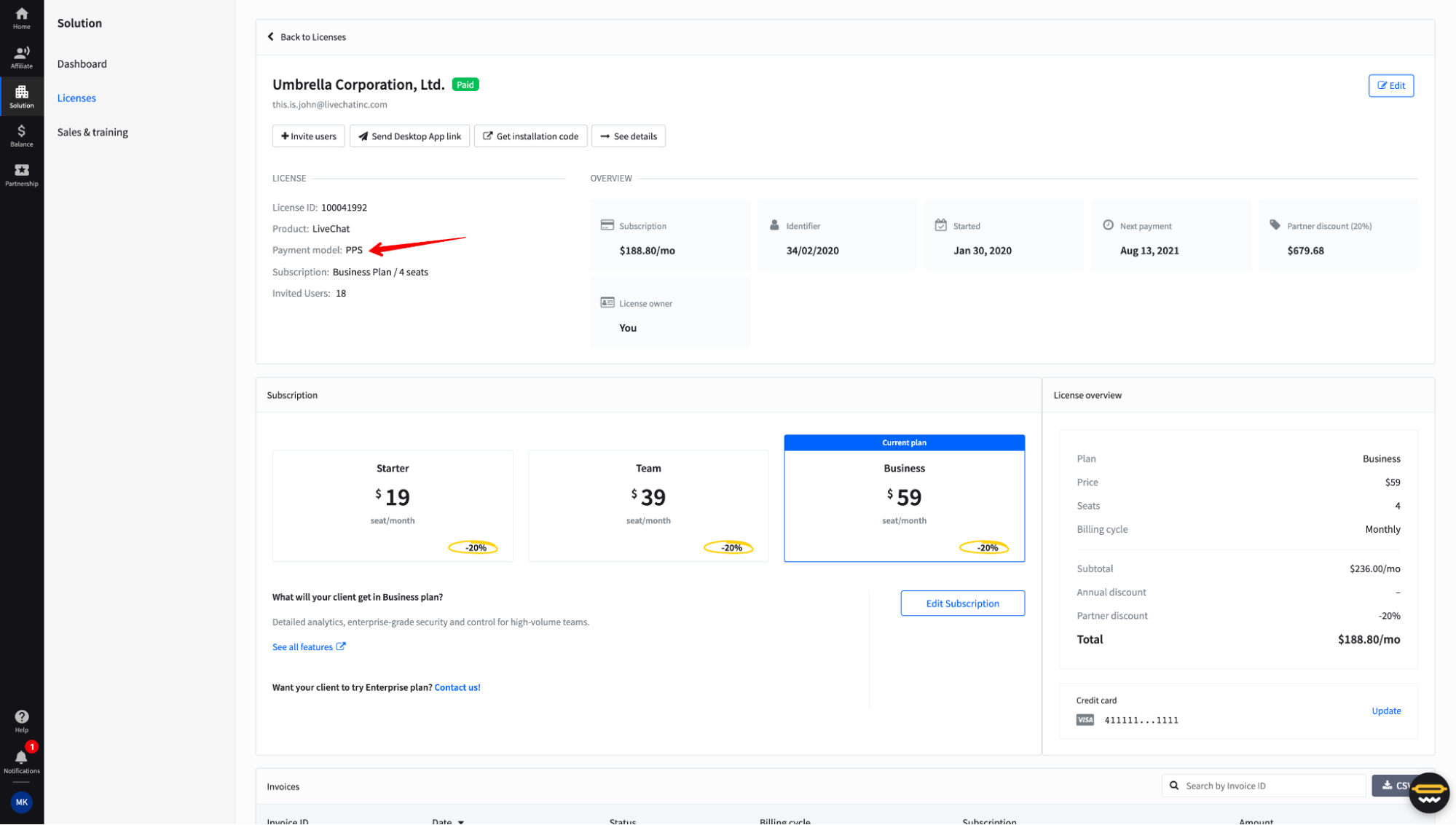Open Sales & training menu item
This screenshot has width=1456, height=825.
click(x=93, y=132)
